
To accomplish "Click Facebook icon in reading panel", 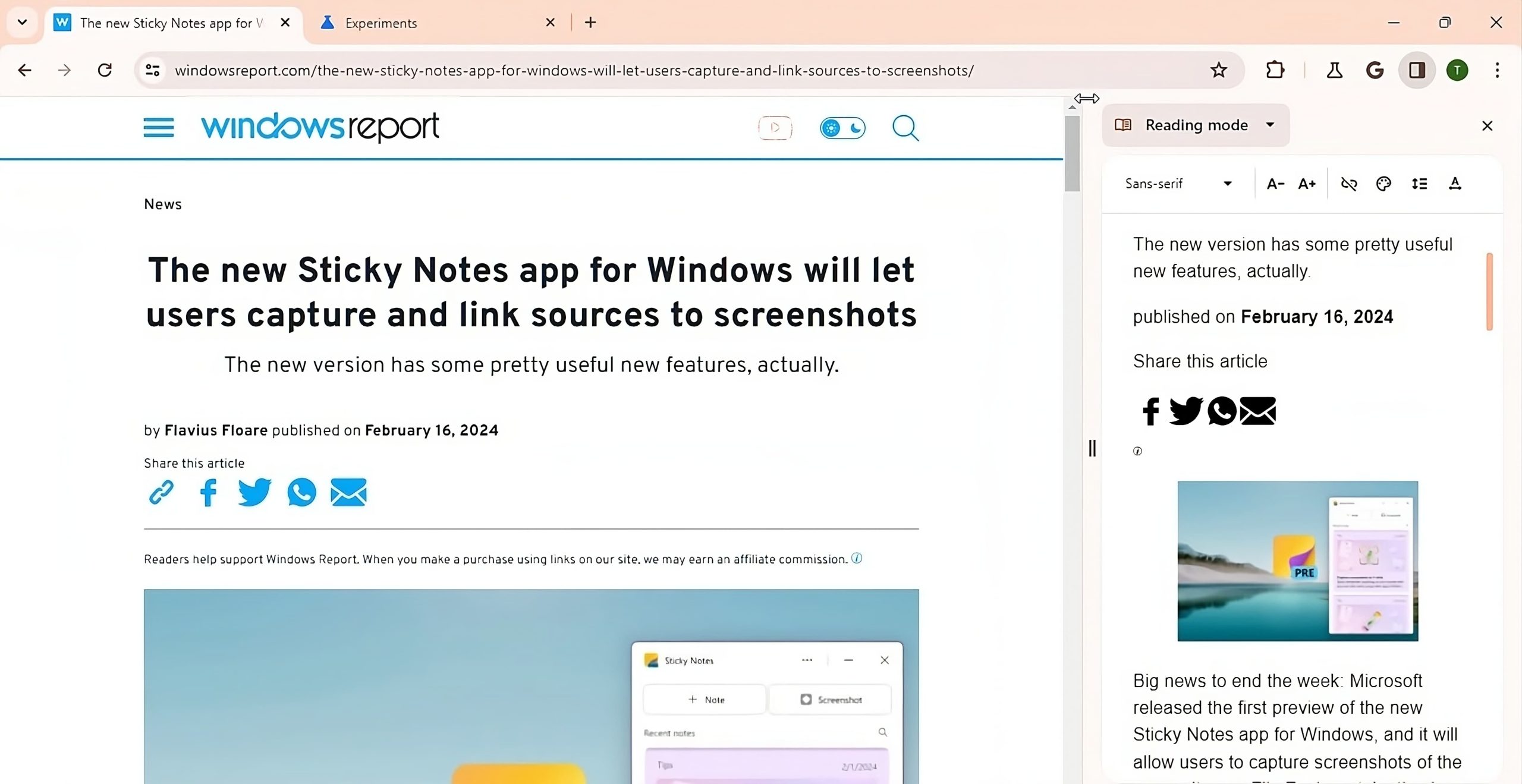I will click(x=1150, y=411).
